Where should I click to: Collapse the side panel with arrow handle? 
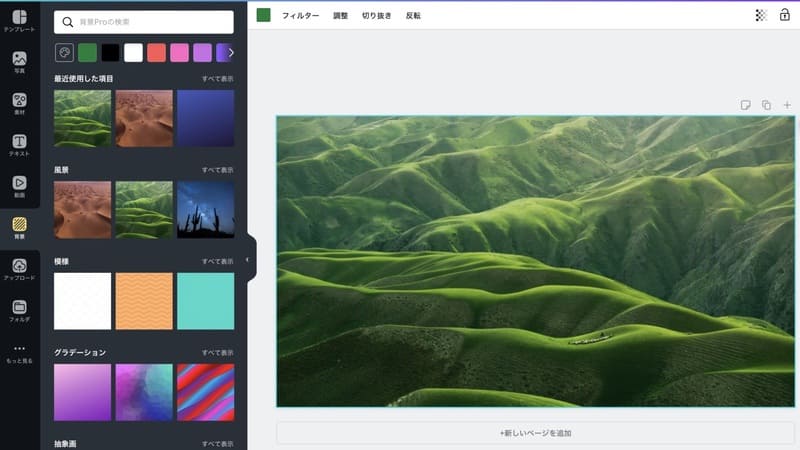pyautogui.click(x=248, y=260)
